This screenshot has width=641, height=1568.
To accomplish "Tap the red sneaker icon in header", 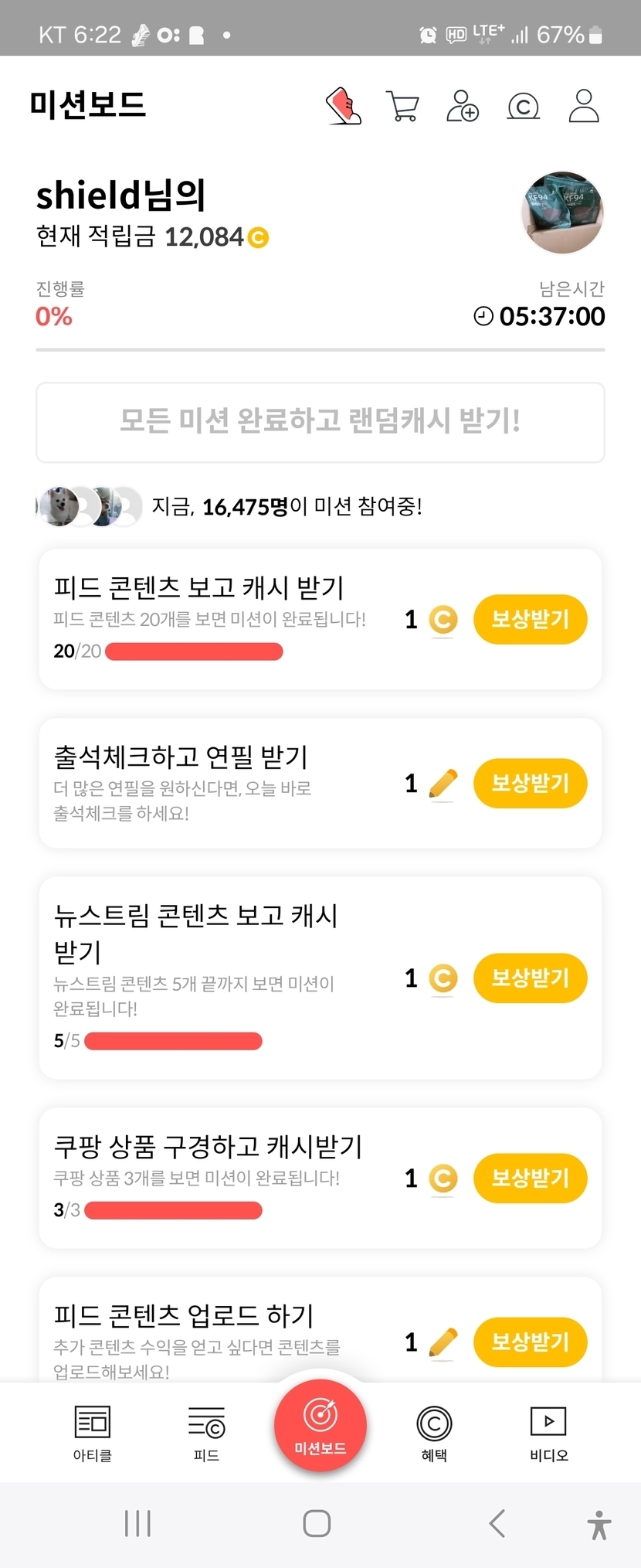I will pos(344,106).
